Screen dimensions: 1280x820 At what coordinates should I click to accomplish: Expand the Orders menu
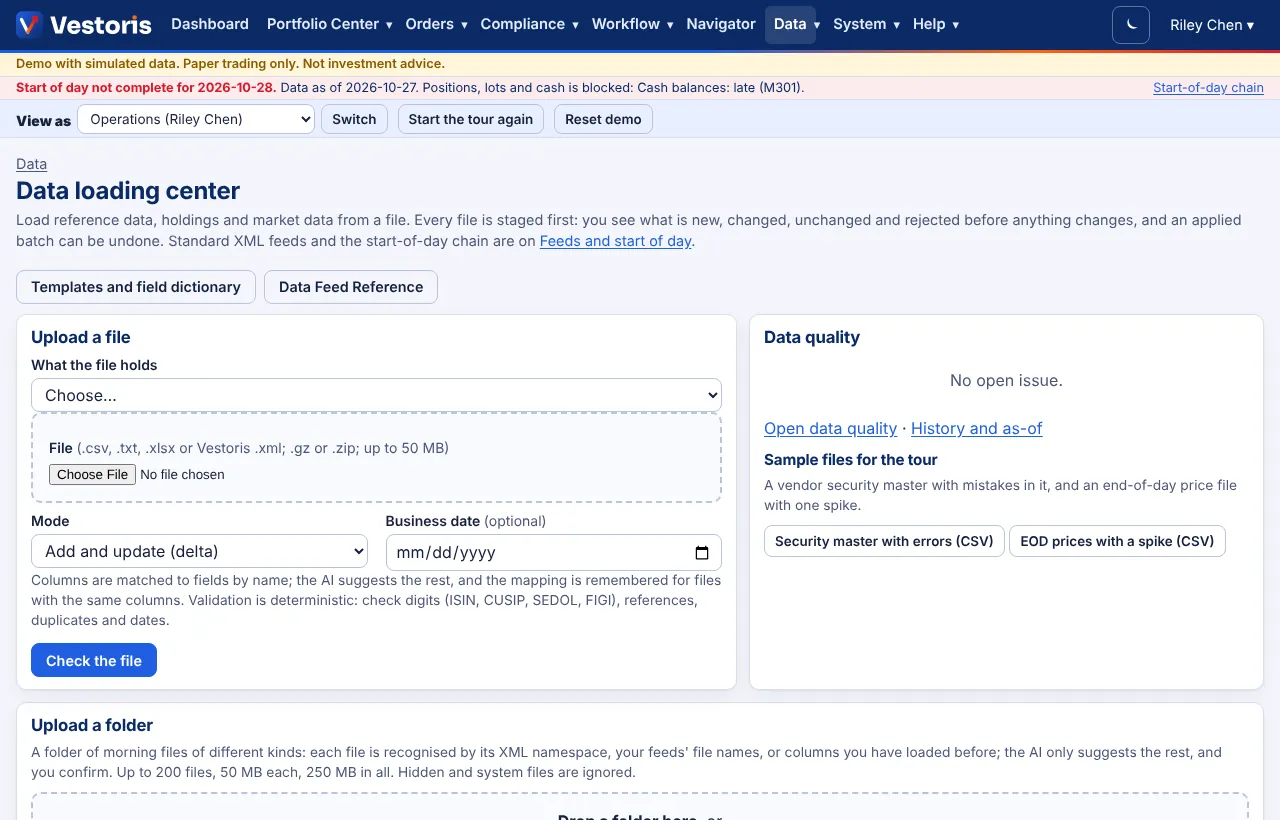click(436, 24)
